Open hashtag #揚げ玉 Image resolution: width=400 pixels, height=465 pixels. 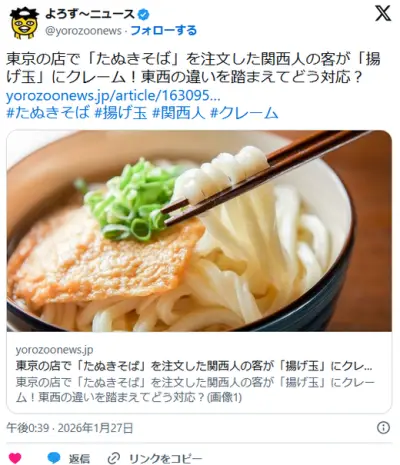121,113
